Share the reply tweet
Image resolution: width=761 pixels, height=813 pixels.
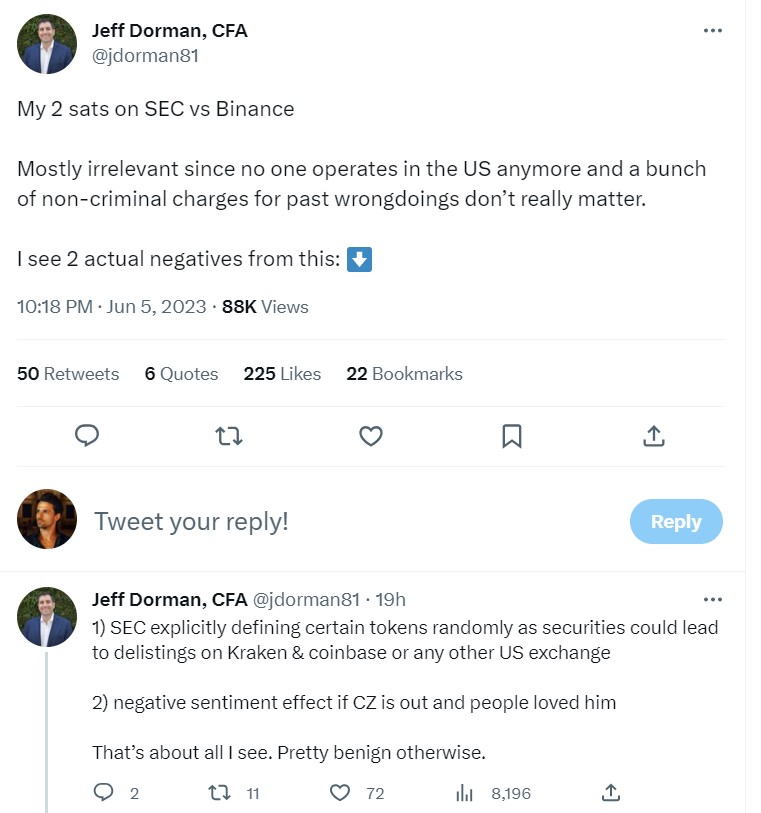click(611, 793)
